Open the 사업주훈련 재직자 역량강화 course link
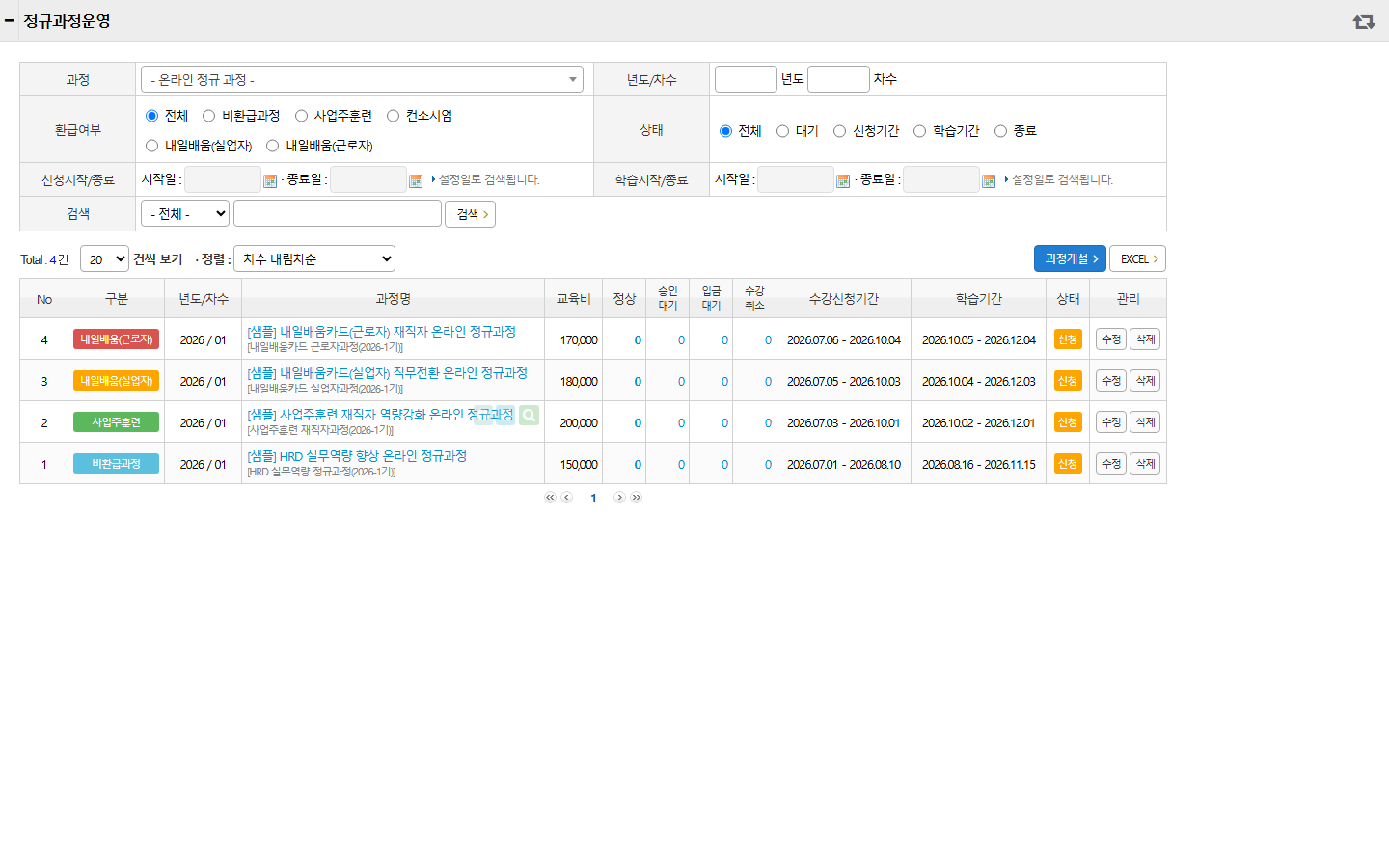 click(x=380, y=415)
